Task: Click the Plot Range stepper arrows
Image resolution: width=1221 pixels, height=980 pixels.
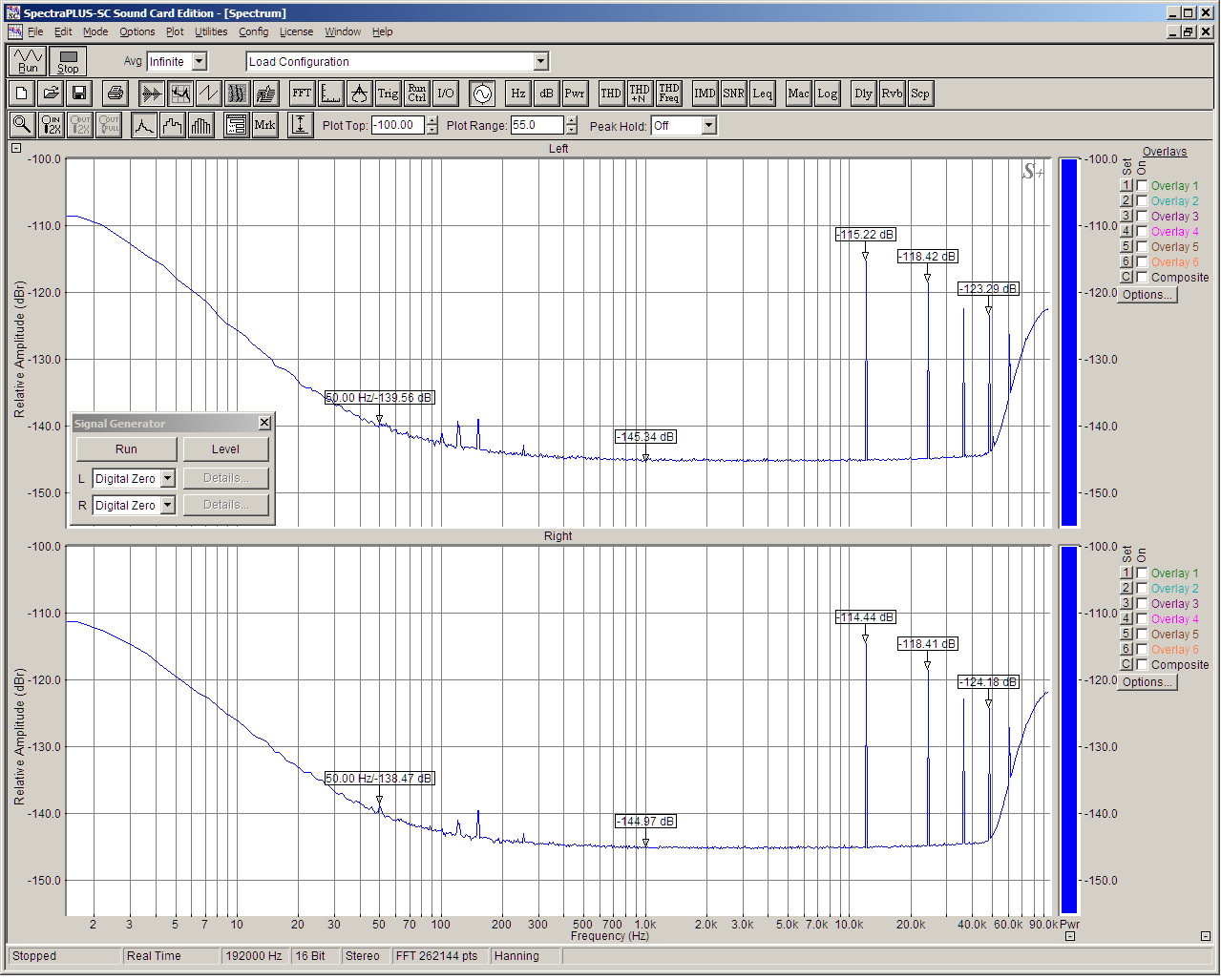Action: coord(572,125)
